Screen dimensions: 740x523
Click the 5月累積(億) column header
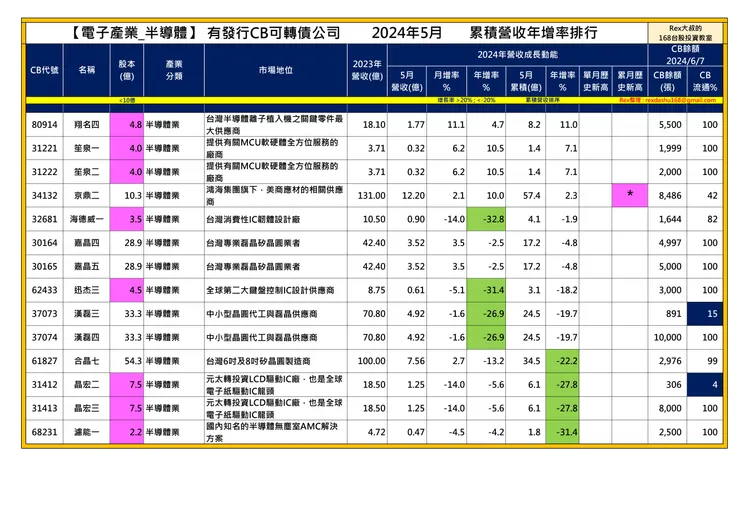coord(526,81)
